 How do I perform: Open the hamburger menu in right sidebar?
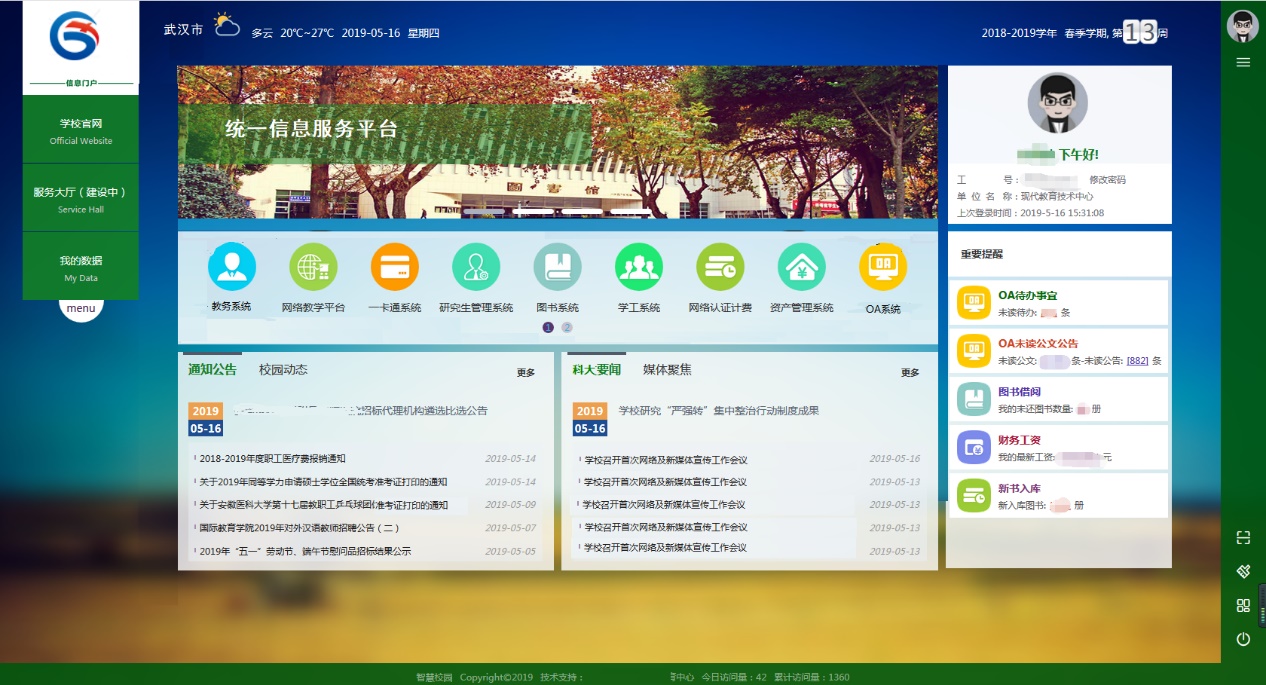click(x=1243, y=62)
